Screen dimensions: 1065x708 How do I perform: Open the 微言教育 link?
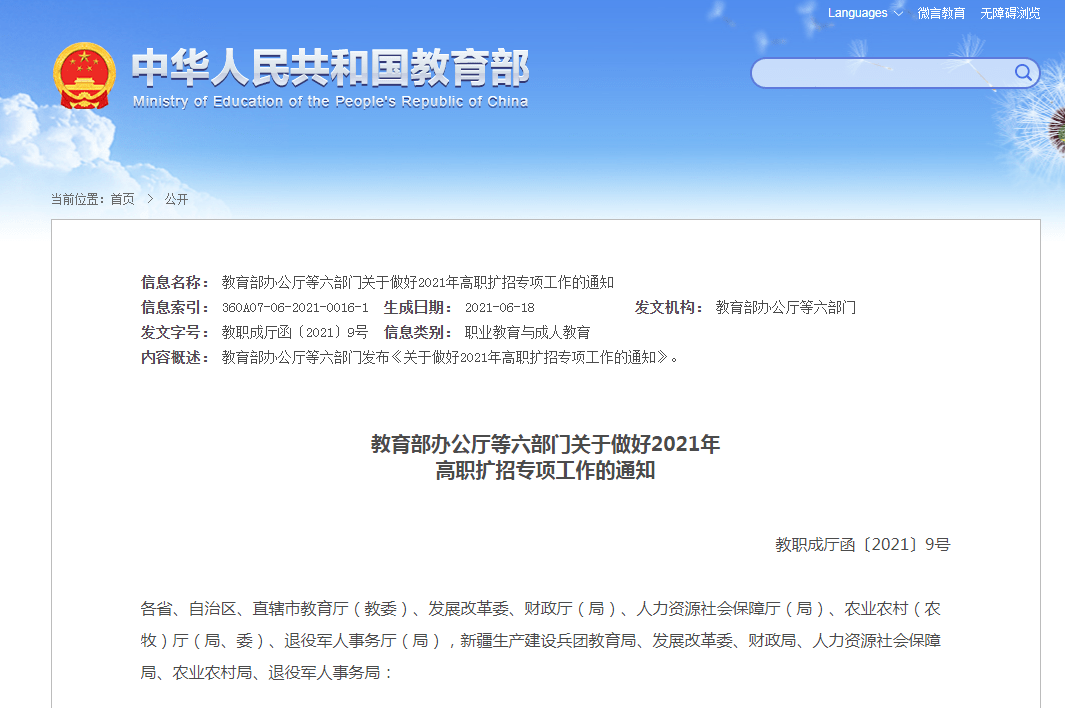pyautogui.click(x=941, y=13)
